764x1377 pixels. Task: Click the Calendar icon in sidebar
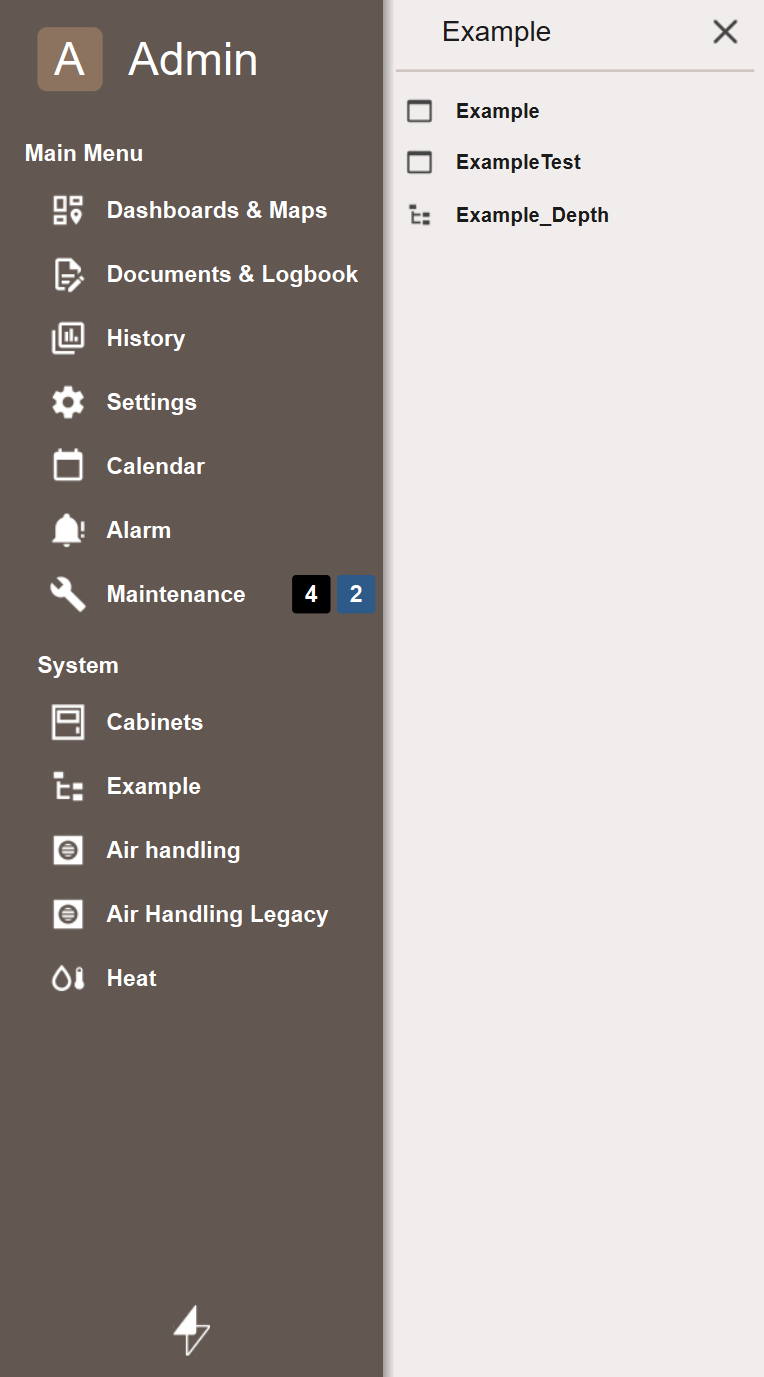[68, 466]
